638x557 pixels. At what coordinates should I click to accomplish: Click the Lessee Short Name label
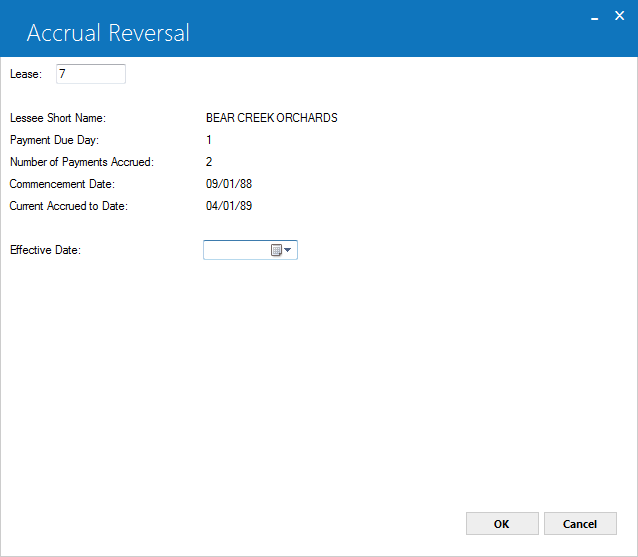[x=58, y=118]
